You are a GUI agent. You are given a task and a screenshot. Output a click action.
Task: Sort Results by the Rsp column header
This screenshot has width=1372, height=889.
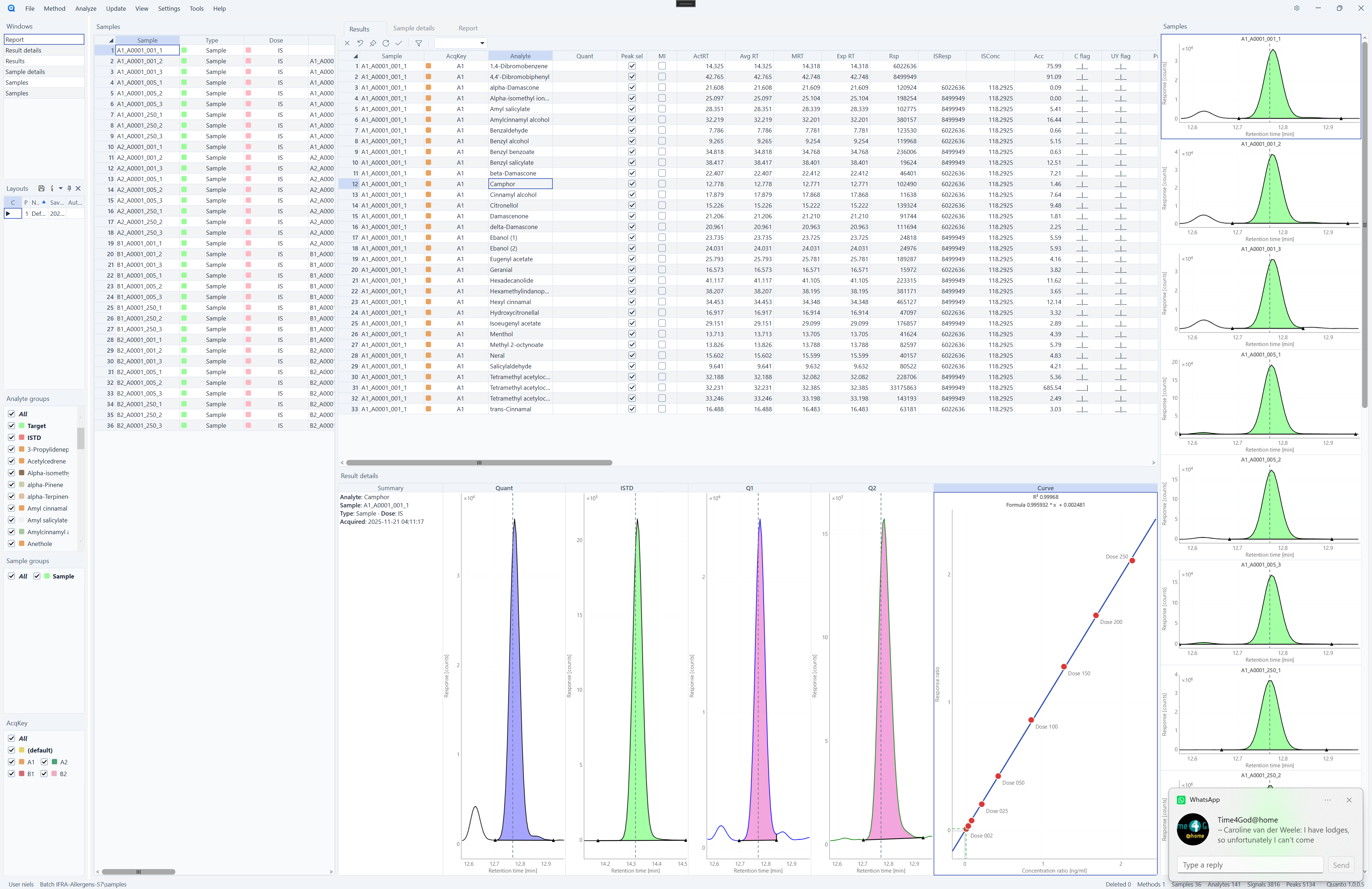pos(894,56)
